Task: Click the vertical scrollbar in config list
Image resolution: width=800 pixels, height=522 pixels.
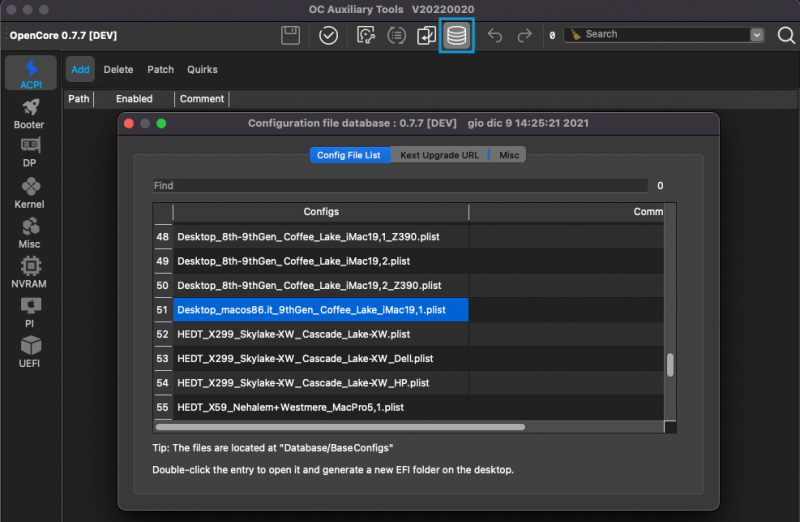Action: click(x=670, y=364)
